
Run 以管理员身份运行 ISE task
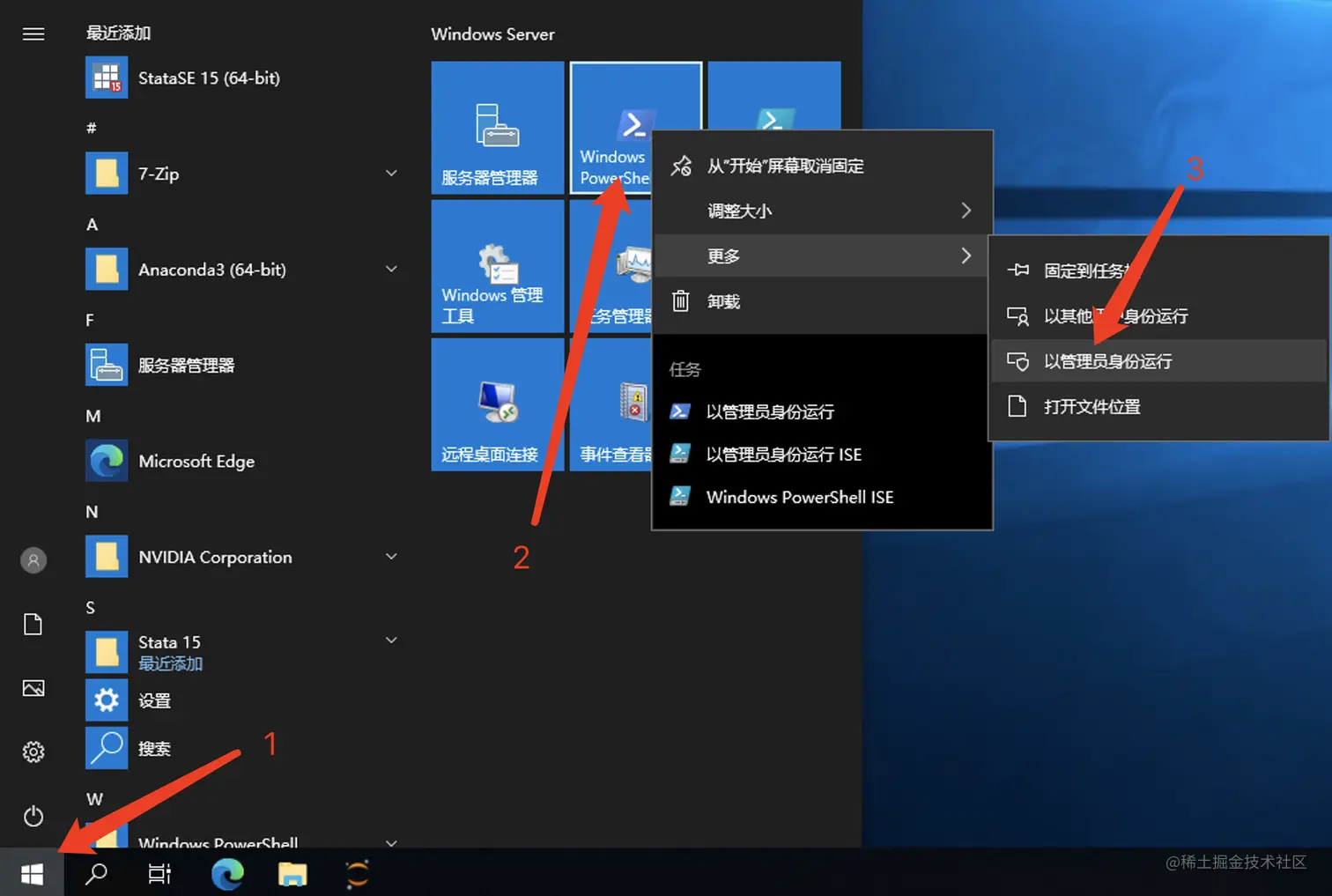click(x=822, y=455)
